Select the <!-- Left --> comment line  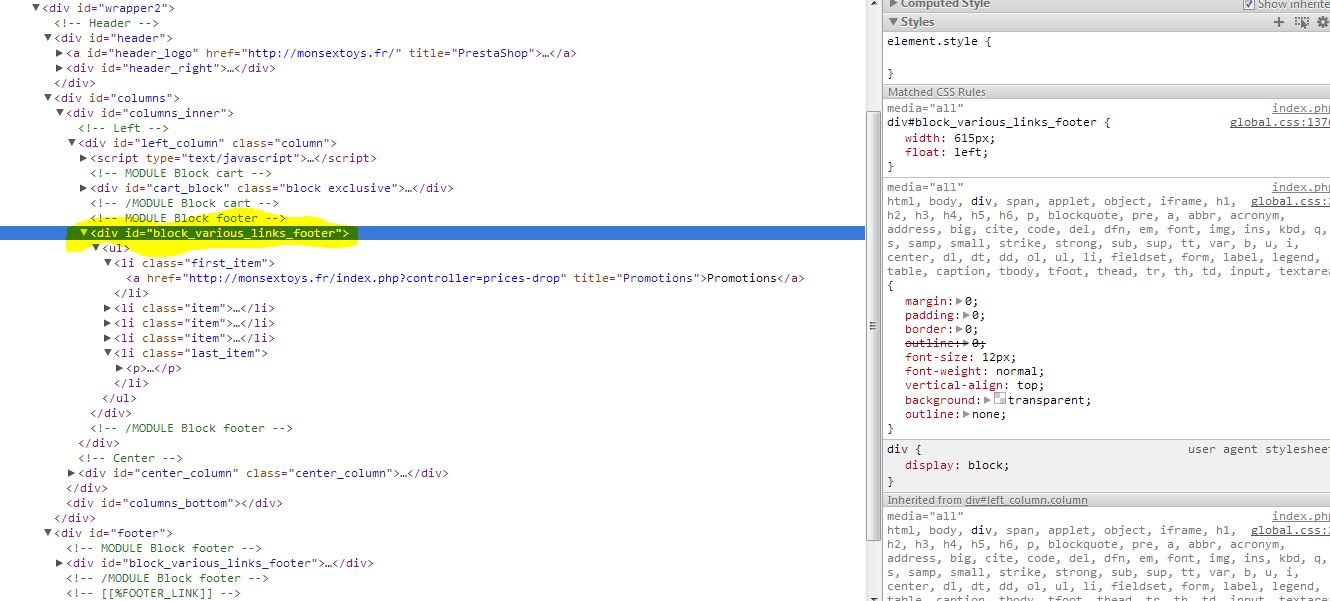(x=124, y=128)
